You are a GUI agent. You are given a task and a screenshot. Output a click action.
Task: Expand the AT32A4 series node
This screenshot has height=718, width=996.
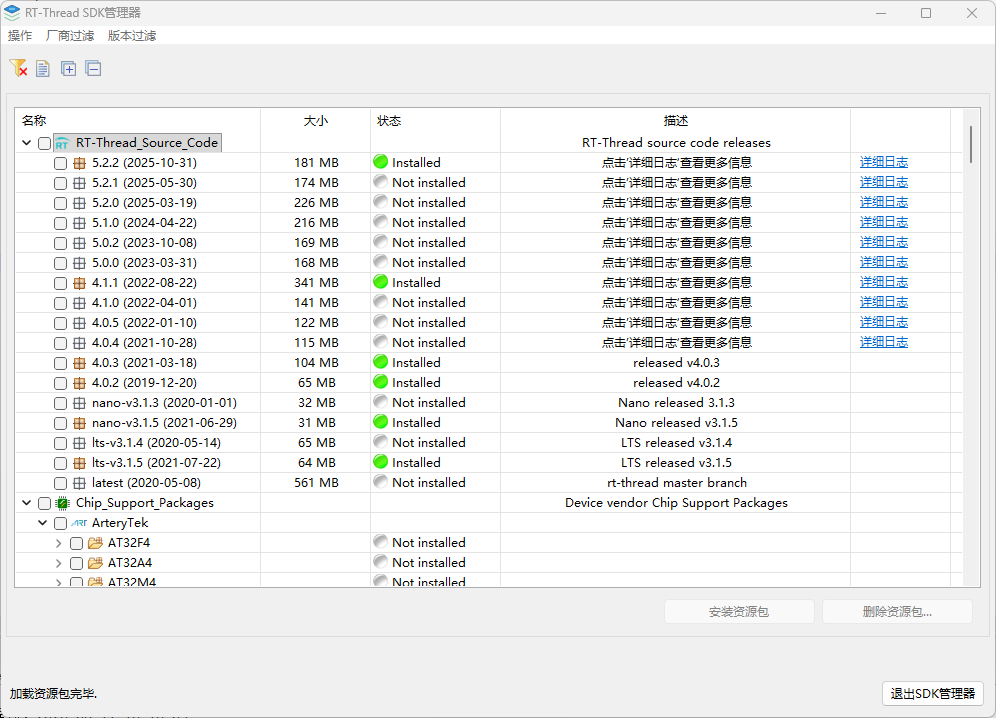[x=58, y=563]
